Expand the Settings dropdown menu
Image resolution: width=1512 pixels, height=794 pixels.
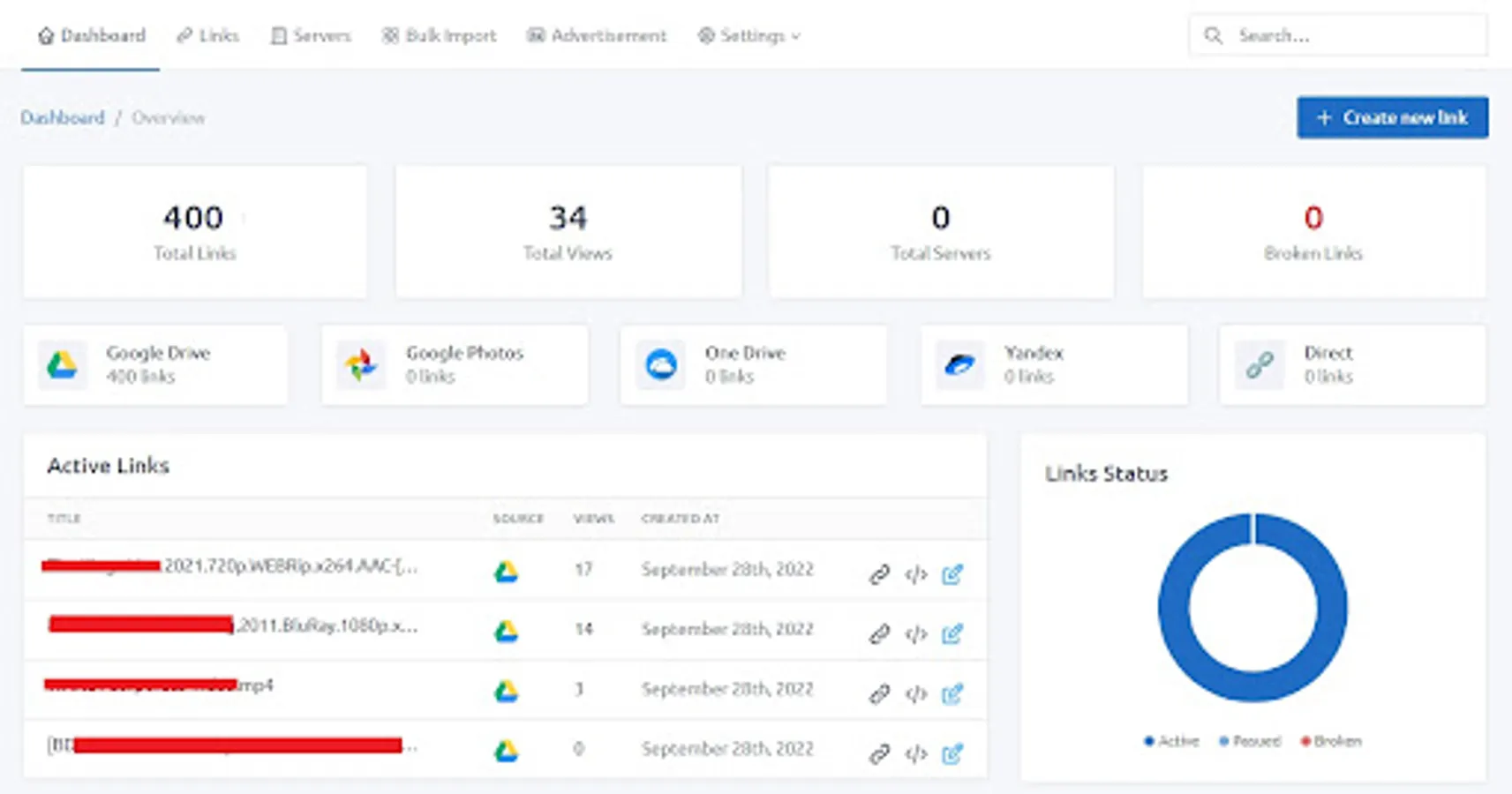(749, 36)
